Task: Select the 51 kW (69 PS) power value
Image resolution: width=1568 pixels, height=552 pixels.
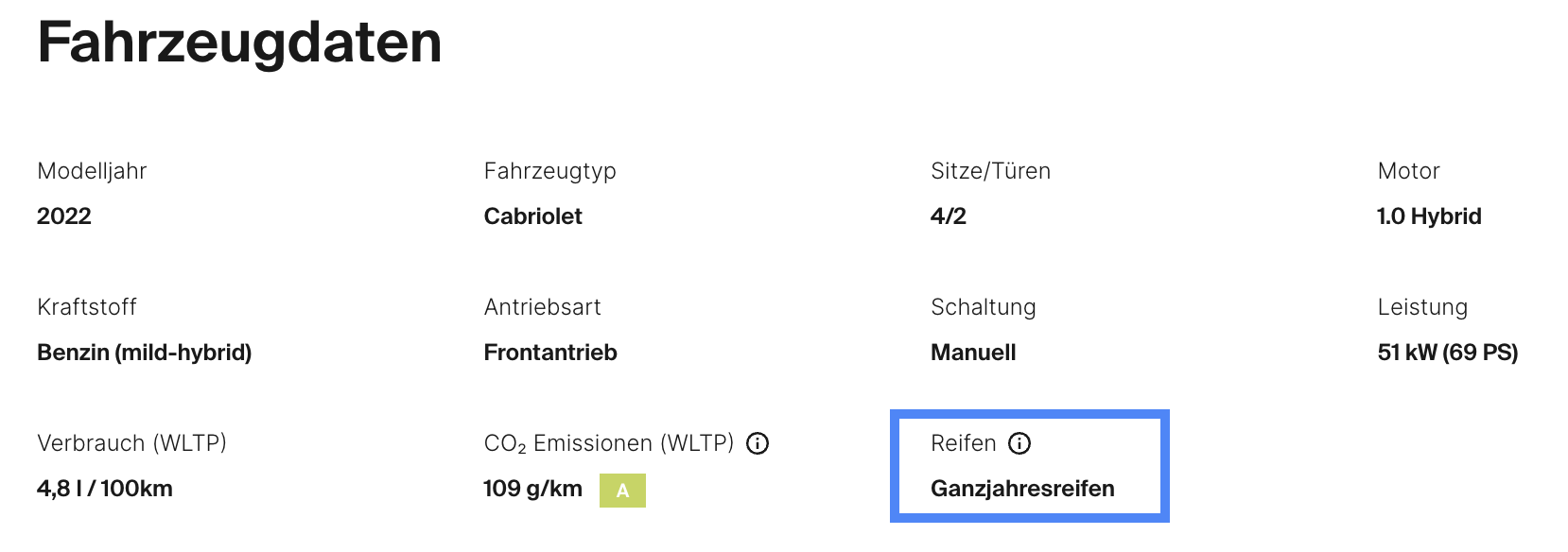Action: point(1448,353)
